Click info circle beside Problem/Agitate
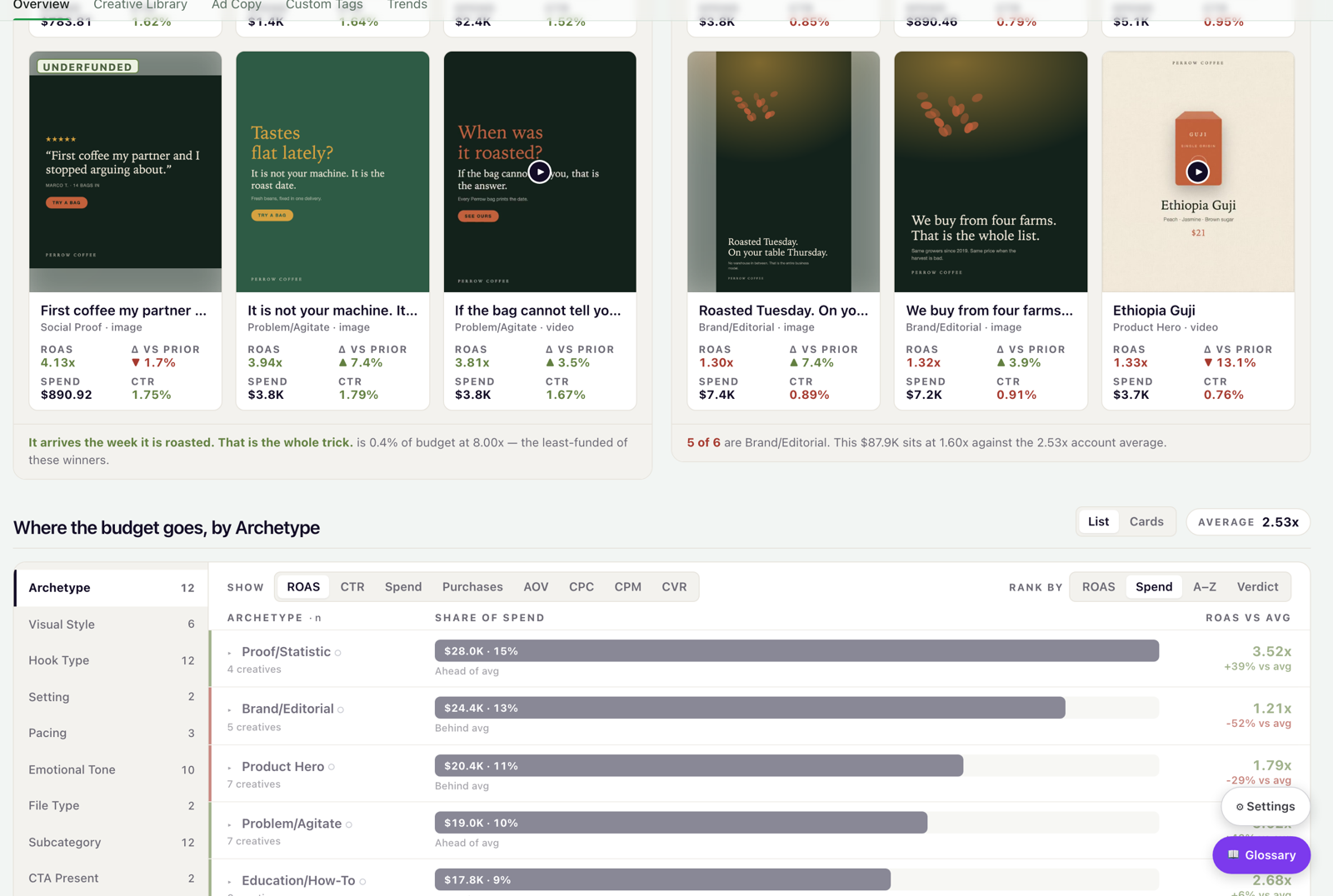The height and width of the screenshot is (896, 1333). tap(349, 824)
